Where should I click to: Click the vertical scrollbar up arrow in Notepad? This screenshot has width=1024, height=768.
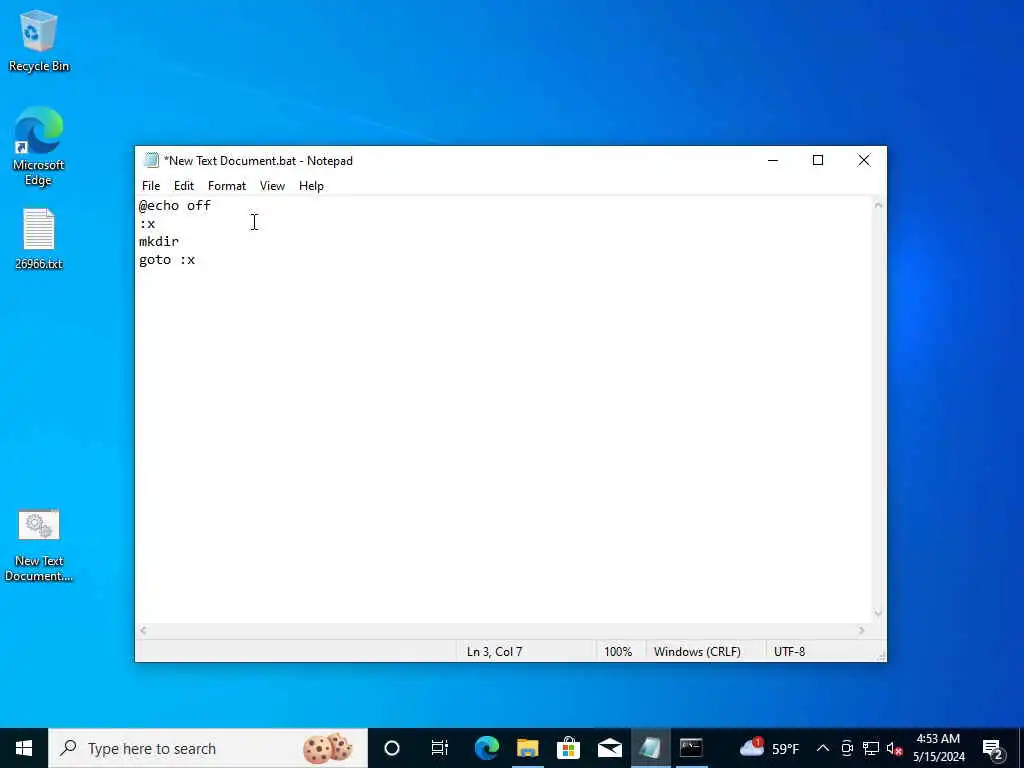point(878,205)
